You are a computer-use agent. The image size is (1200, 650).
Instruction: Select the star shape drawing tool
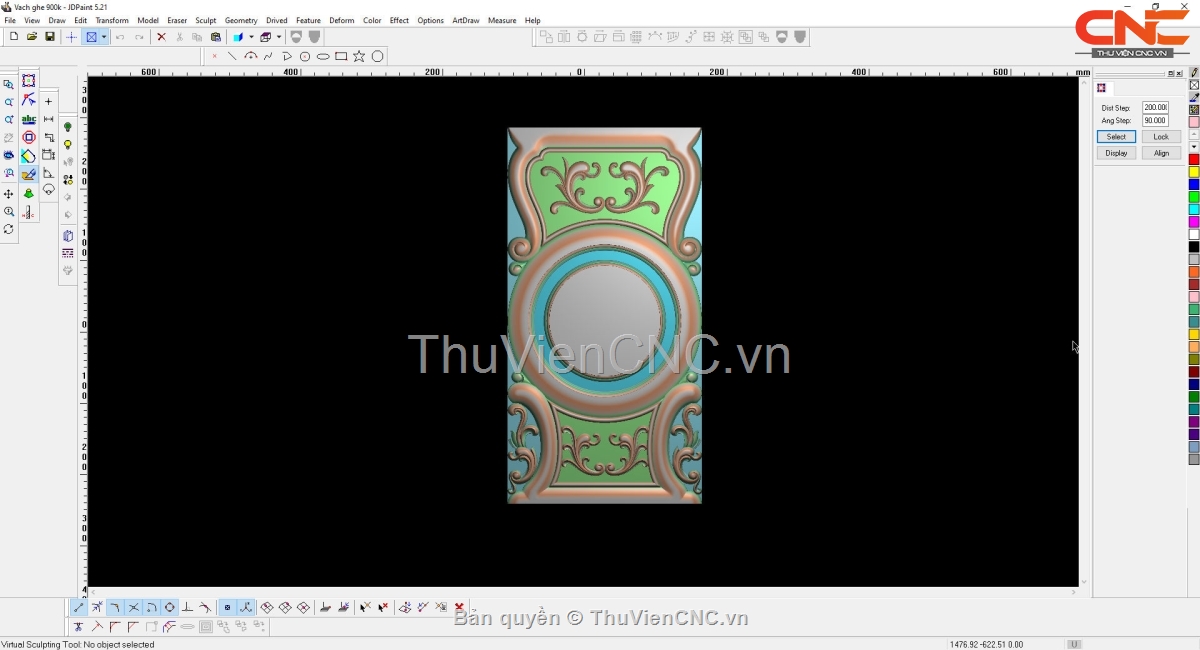pyautogui.click(x=359, y=56)
